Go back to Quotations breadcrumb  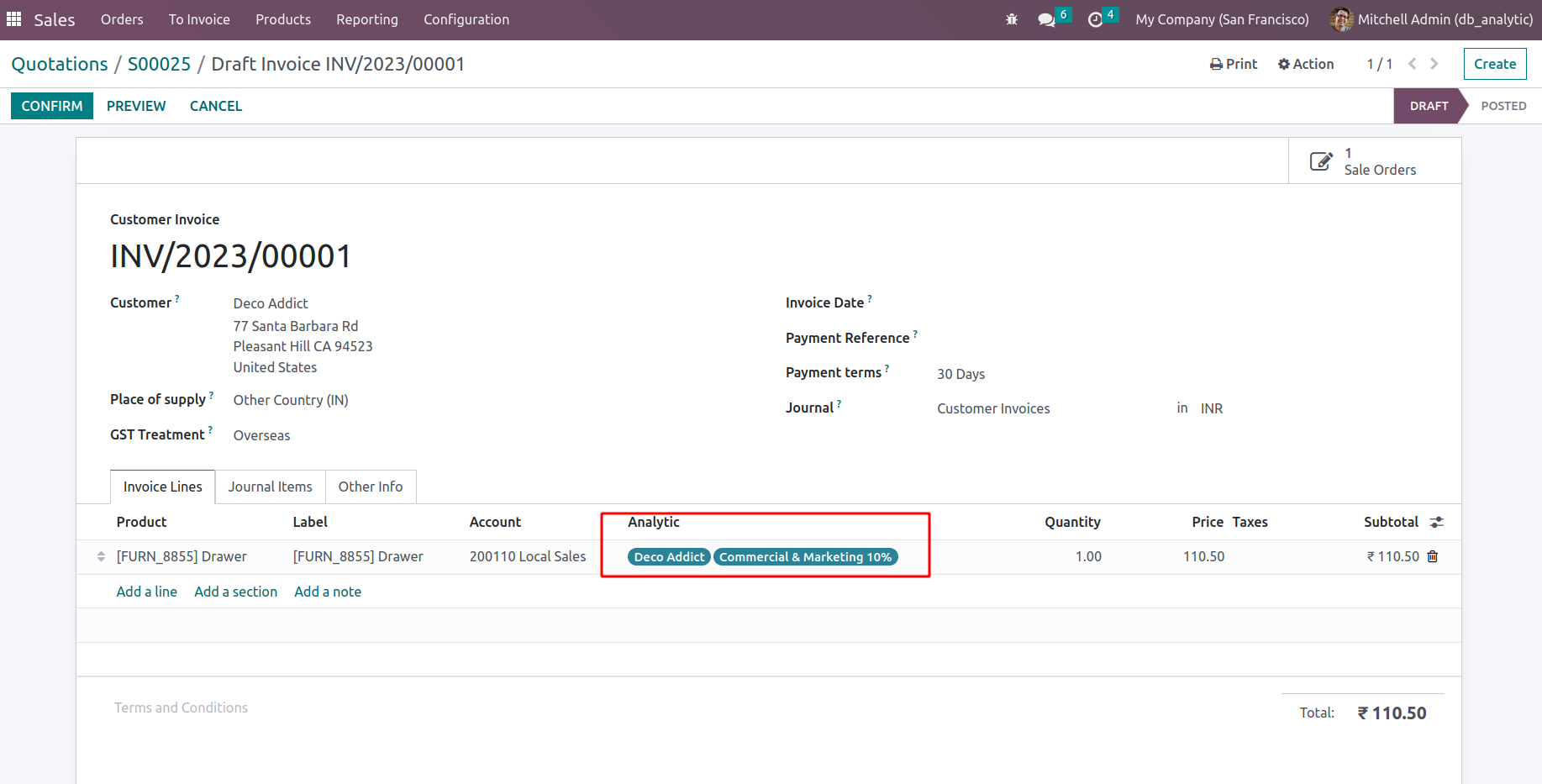click(x=60, y=64)
